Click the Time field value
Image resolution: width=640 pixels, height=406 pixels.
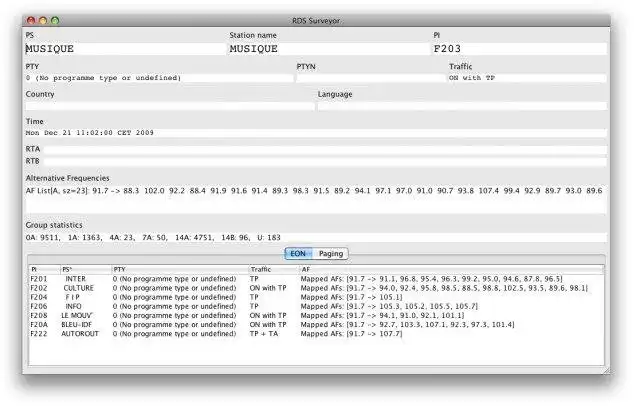[x=316, y=133]
